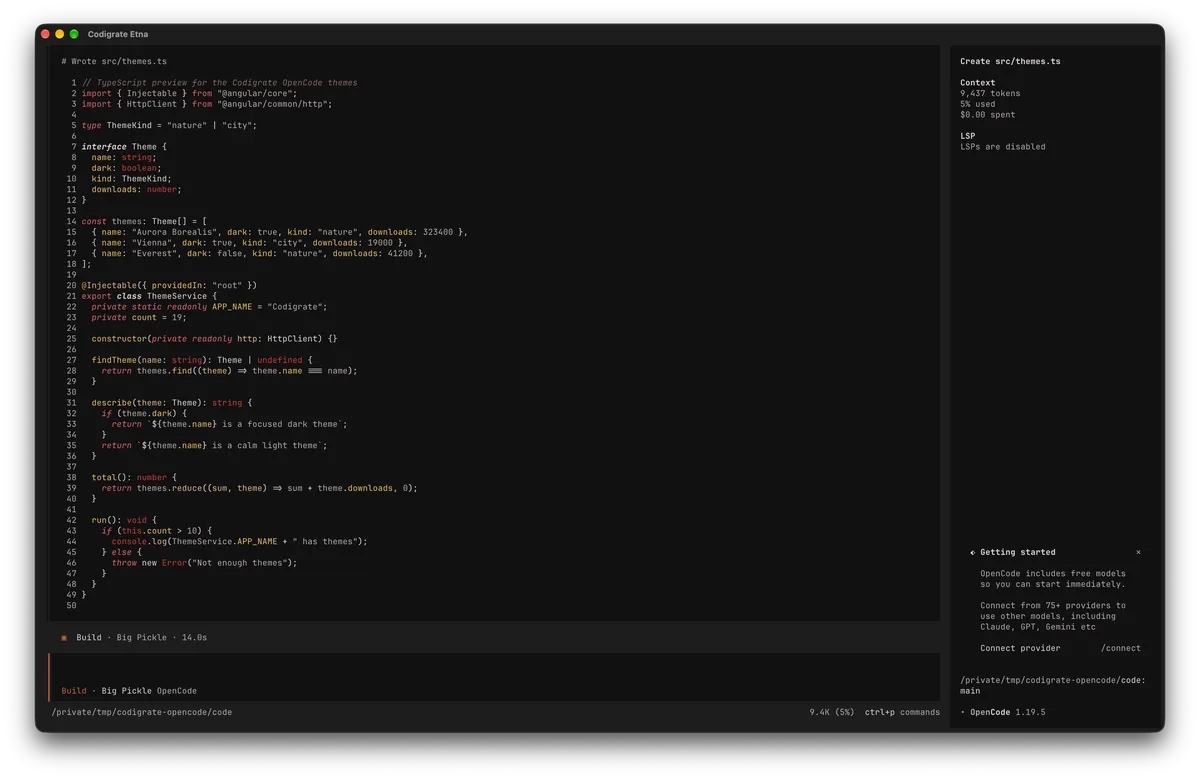Click the 'Context' sidebar heading
Viewport: 1200px width, 779px height.
pos(978,83)
